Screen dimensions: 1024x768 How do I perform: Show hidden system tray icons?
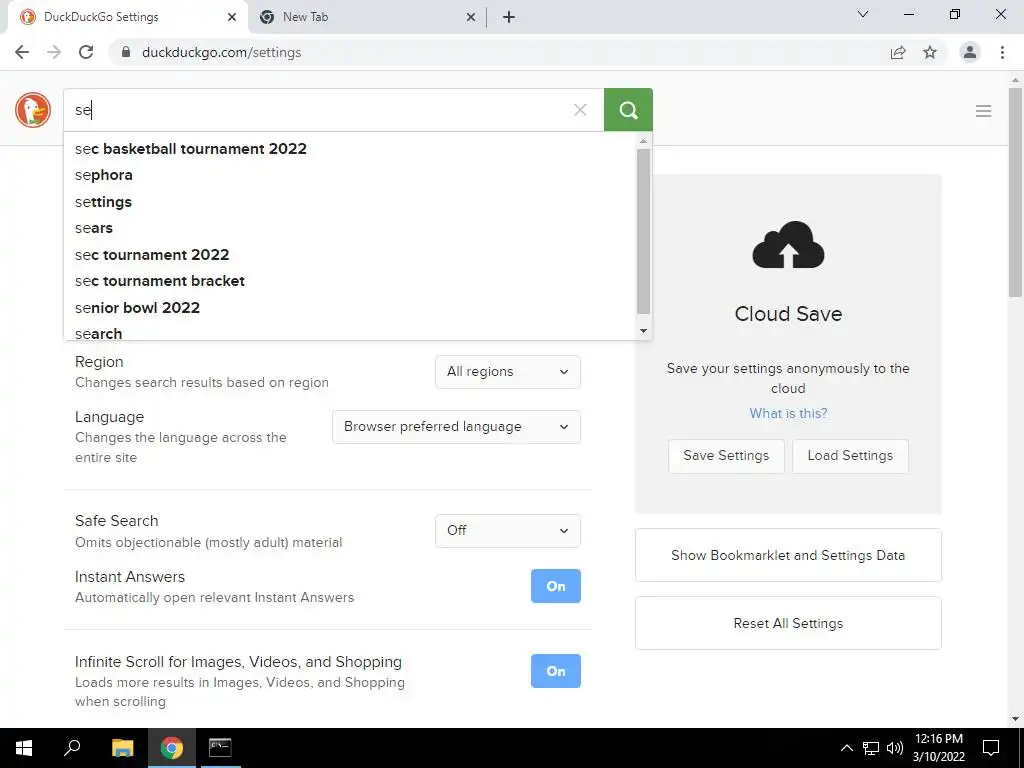click(x=846, y=748)
